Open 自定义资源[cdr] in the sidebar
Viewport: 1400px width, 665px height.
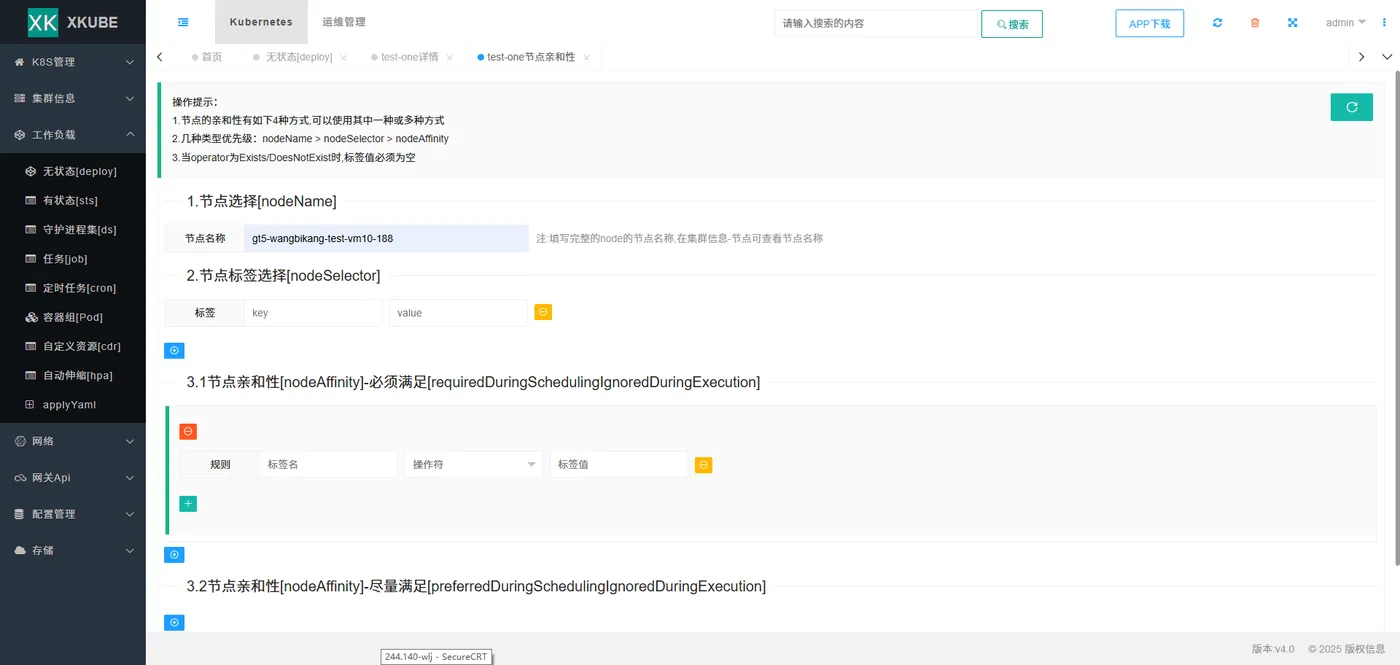[x=73, y=346]
